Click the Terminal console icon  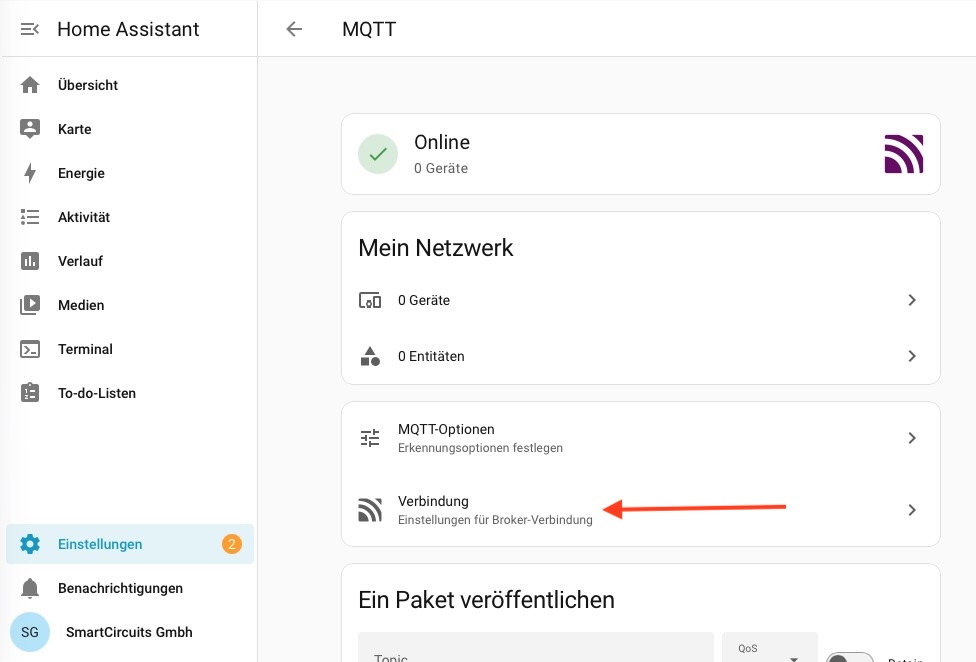[29, 349]
